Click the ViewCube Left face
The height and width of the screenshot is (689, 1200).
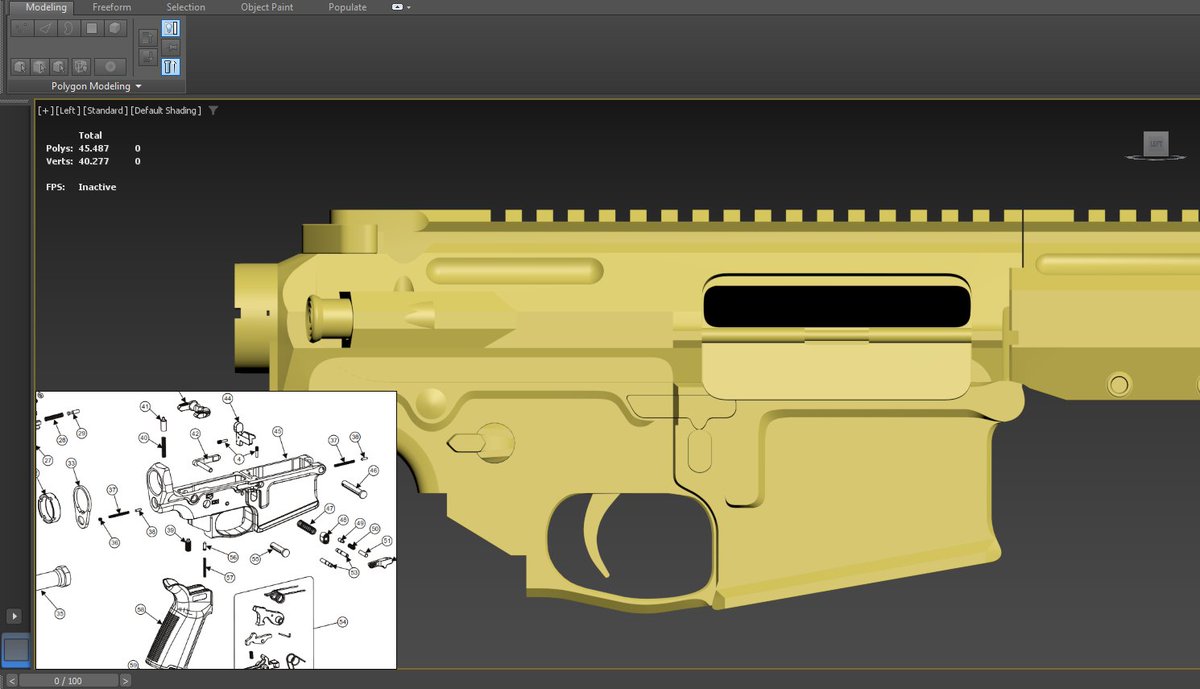1156,145
